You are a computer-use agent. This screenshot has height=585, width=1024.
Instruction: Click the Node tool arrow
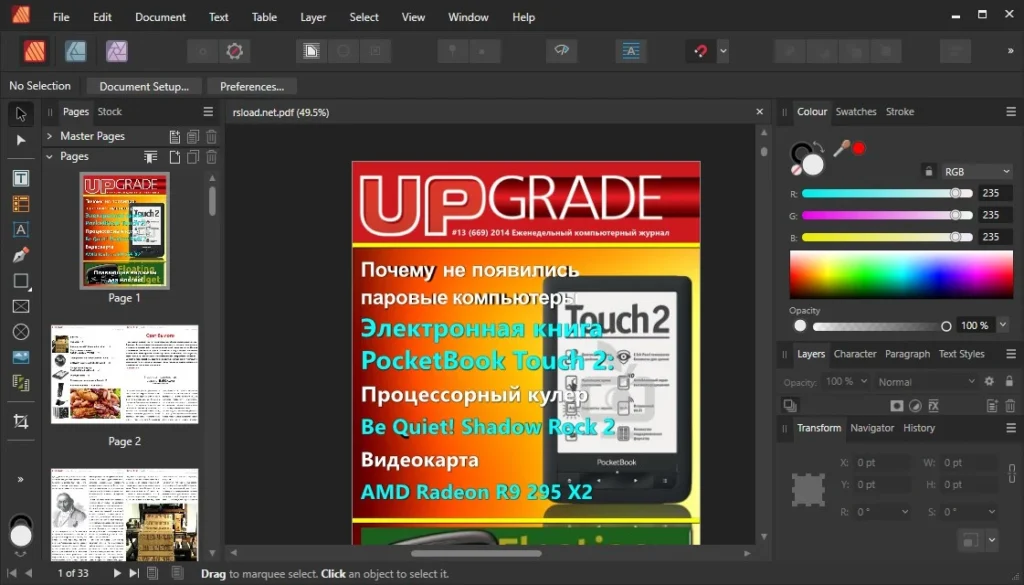click(21, 140)
